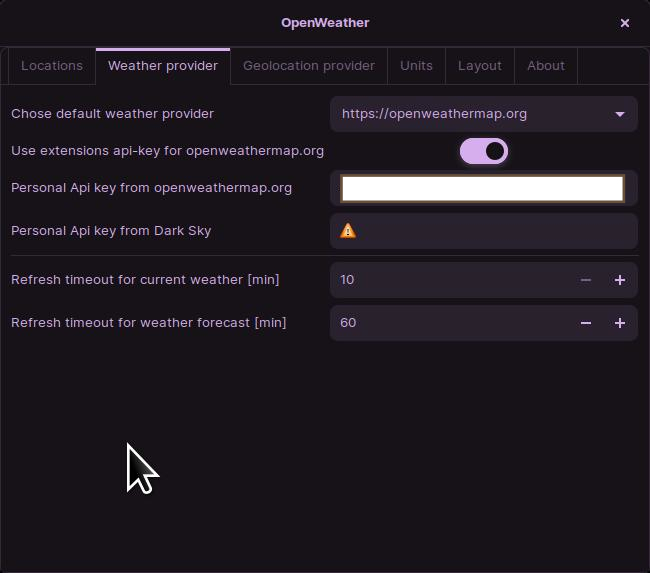Increase weather forecast refresh timeout with plus
650x573 pixels.
point(620,323)
